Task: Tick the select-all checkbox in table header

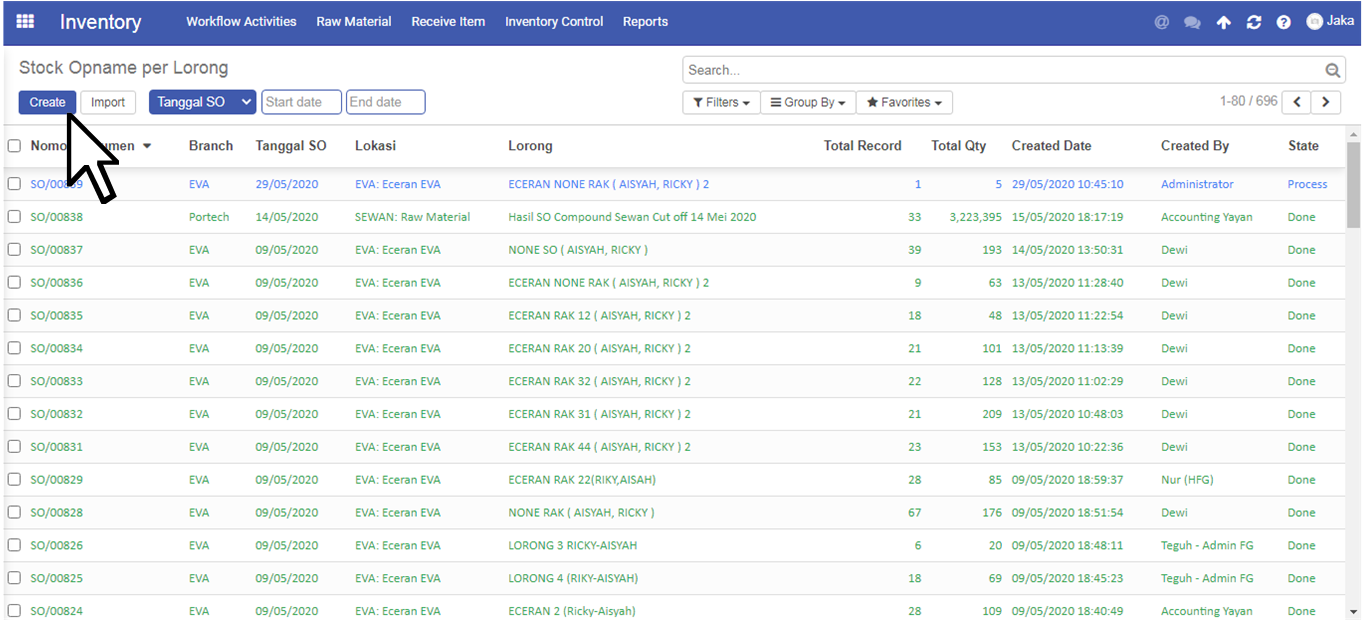Action: (x=14, y=146)
